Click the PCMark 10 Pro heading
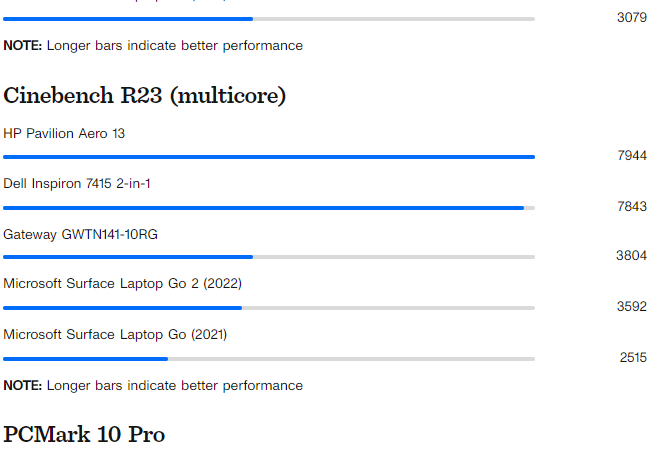 tap(84, 434)
